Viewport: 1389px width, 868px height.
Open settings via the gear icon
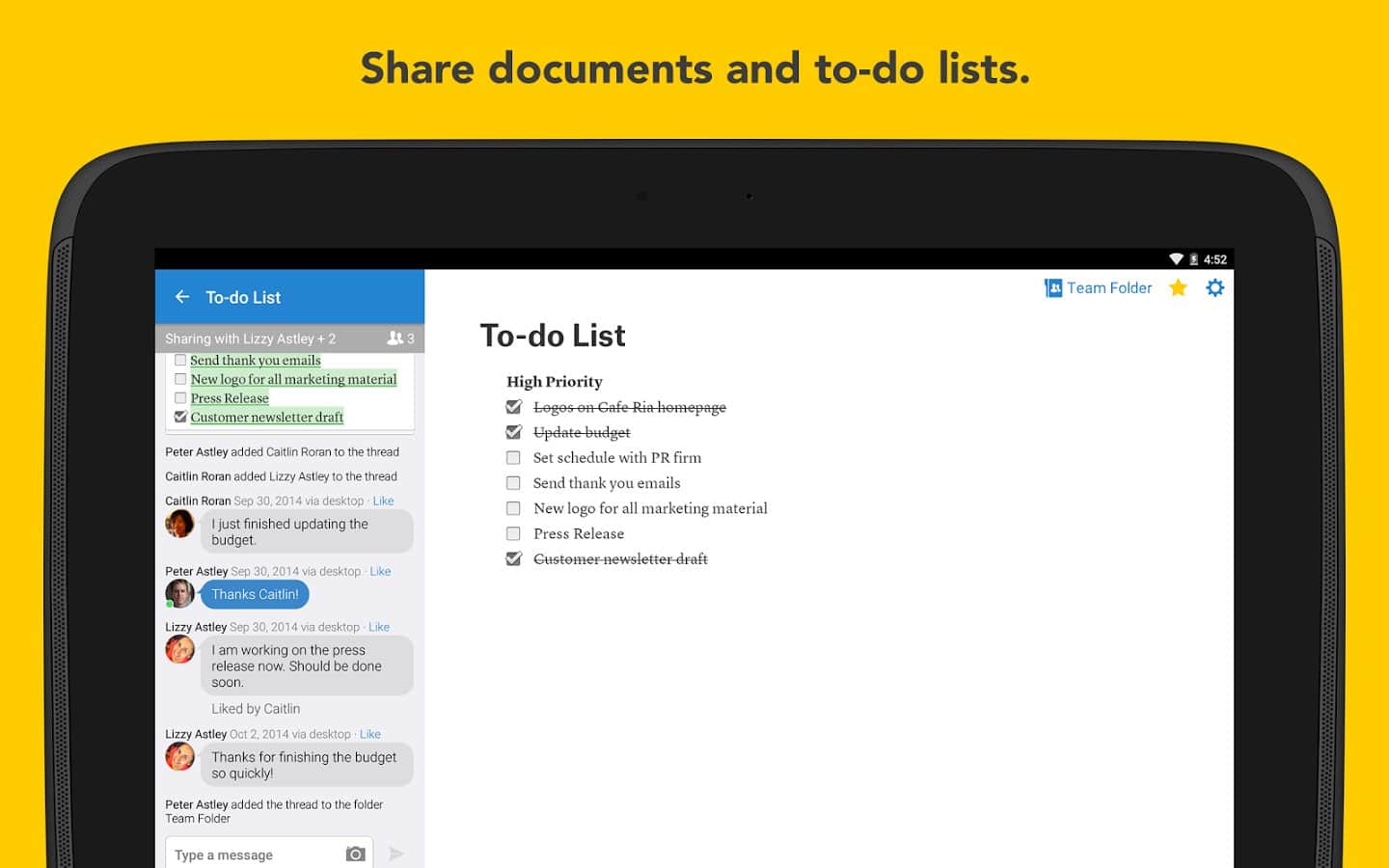click(1215, 288)
